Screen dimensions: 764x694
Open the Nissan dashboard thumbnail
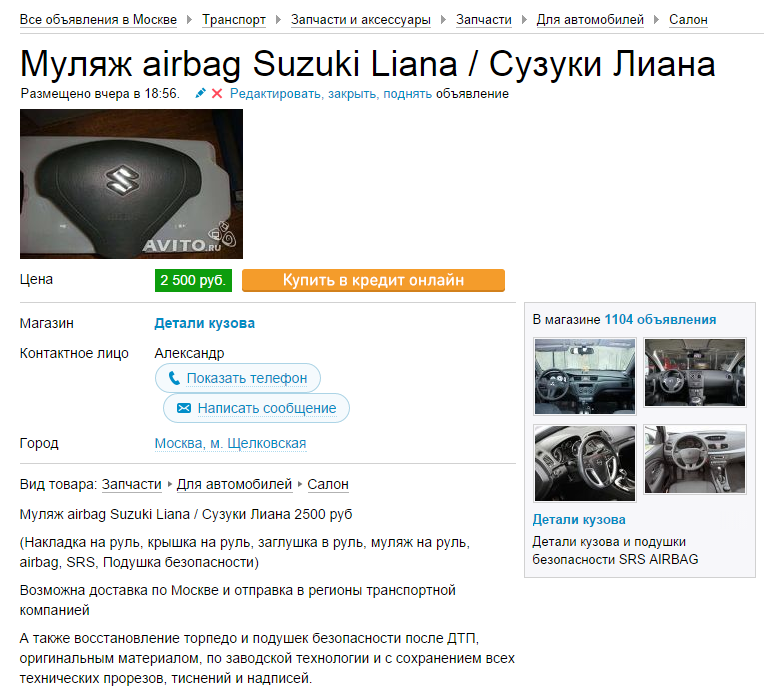[695, 372]
